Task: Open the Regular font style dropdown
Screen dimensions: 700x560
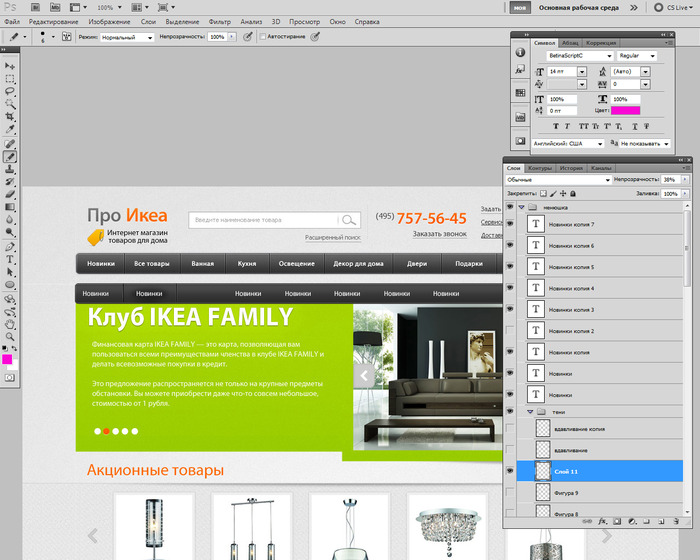Action: (x=637, y=56)
